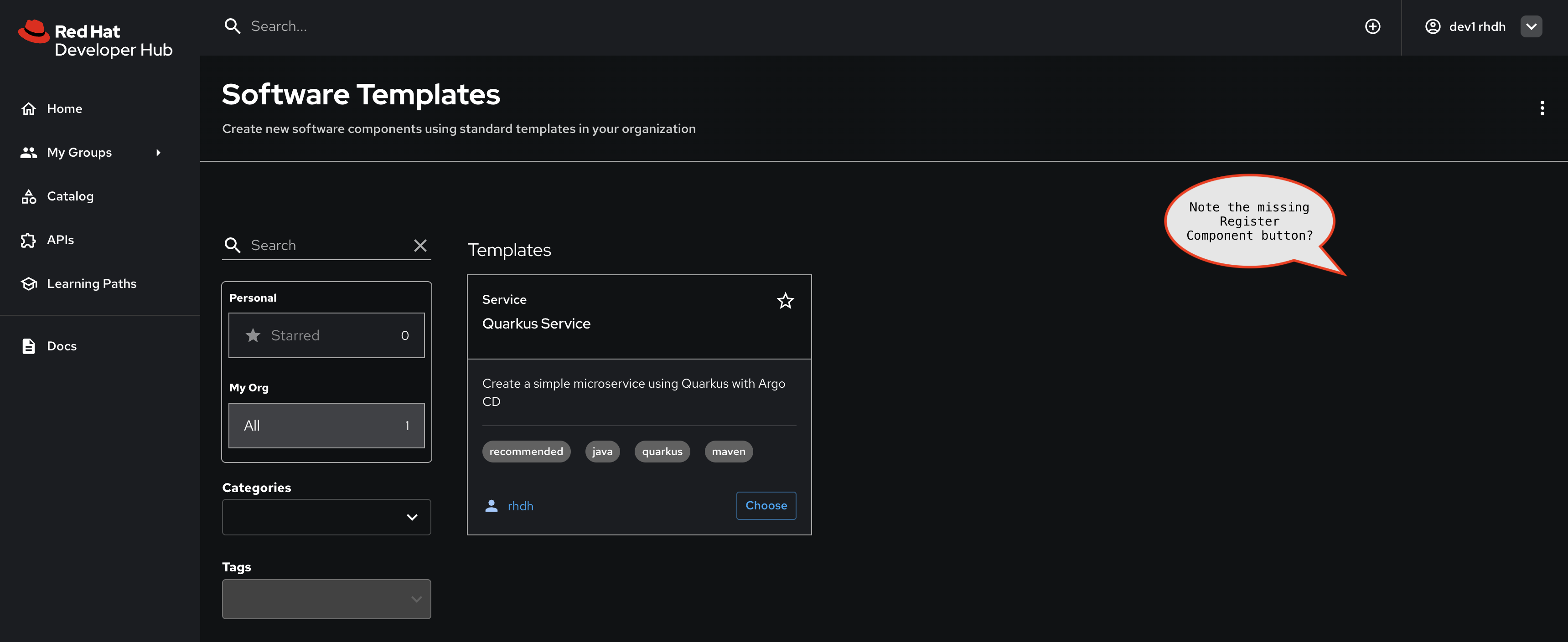Open the Categories dropdown
The height and width of the screenshot is (642, 1568).
(x=326, y=517)
